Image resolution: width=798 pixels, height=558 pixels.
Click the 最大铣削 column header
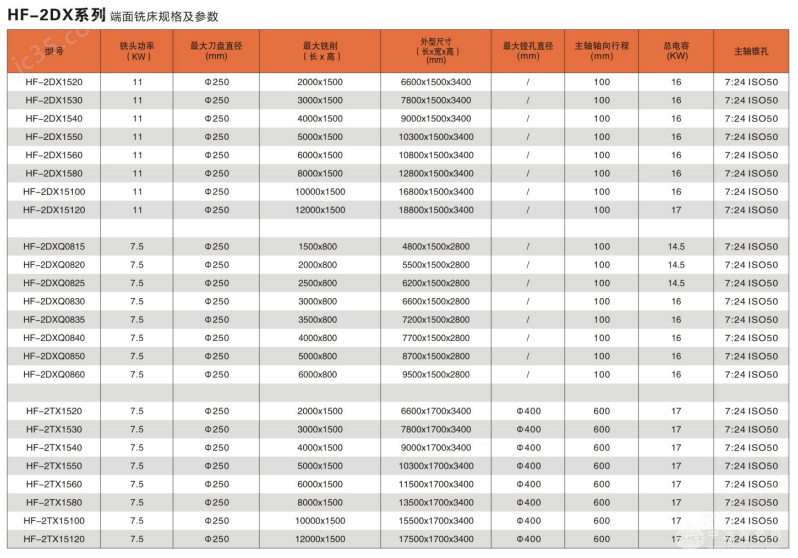pos(320,51)
